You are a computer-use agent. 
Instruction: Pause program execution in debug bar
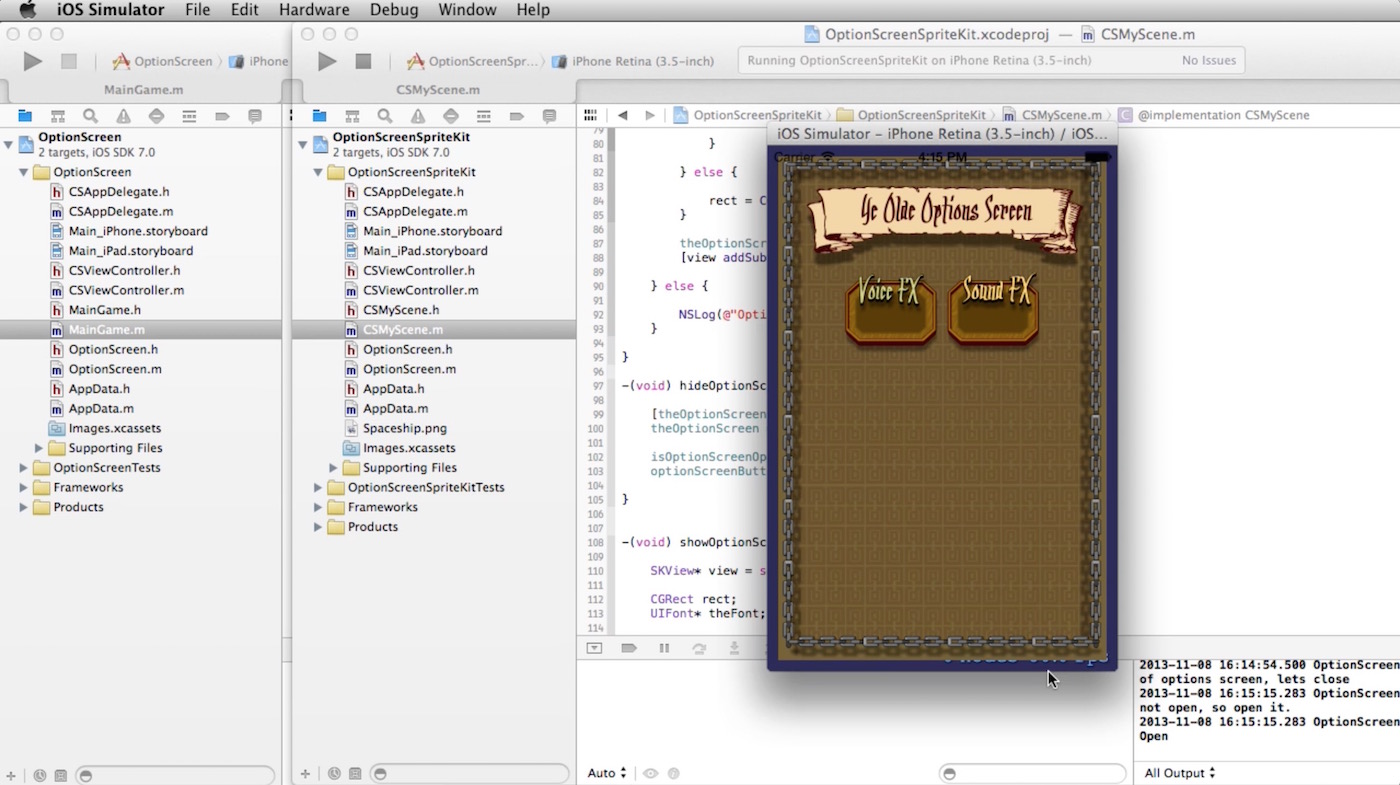[x=664, y=648]
